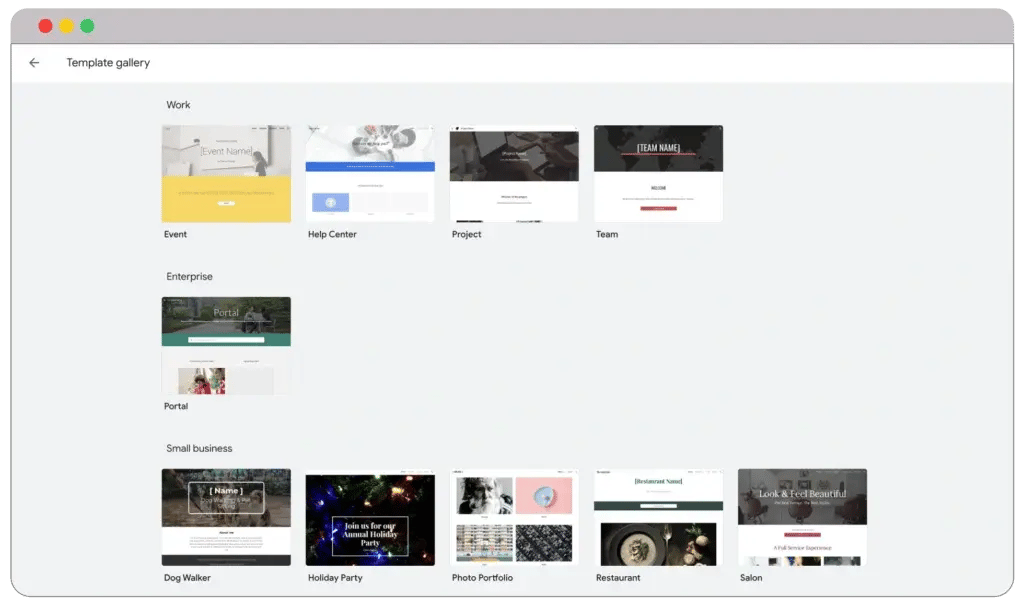The height and width of the screenshot is (607, 1024).
Task: Click the green maximize window button
Action: point(87,26)
